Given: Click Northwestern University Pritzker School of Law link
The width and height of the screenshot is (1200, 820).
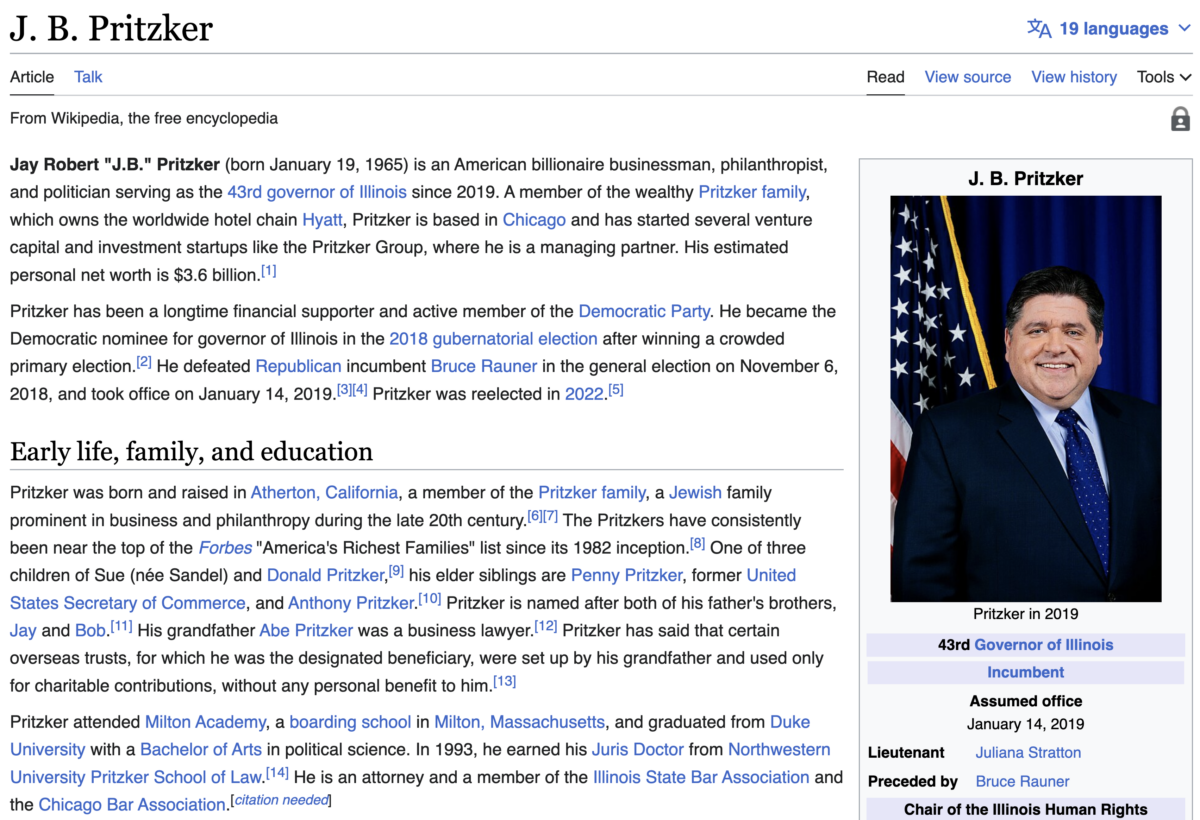Looking at the screenshot, I should [x=135, y=777].
